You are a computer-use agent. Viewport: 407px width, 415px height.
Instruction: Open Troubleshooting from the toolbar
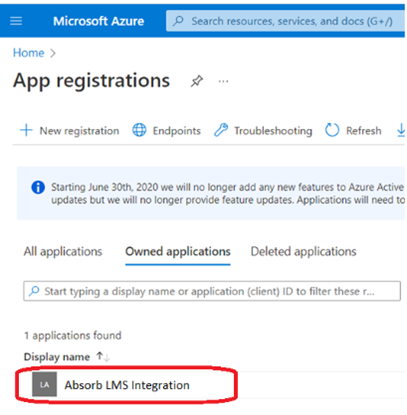(x=263, y=130)
